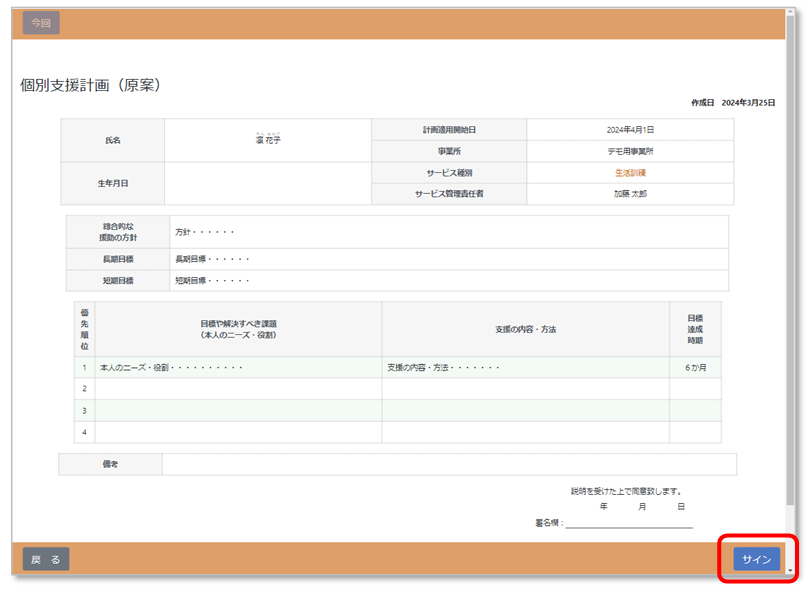Viewport: 812px width, 595px height.
Task: Click the manager name 加藤 太郎
Action: point(630,194)
